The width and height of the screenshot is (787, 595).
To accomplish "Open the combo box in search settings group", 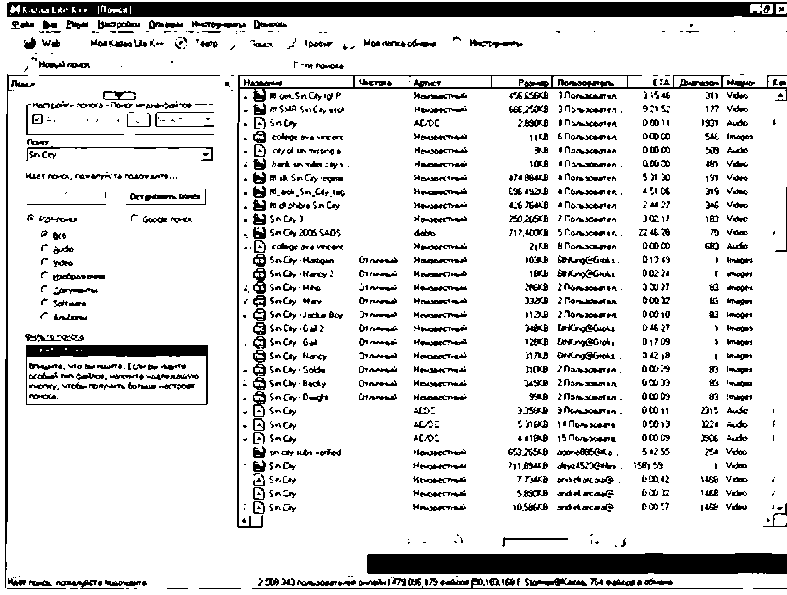I will (x=185, y=120).
